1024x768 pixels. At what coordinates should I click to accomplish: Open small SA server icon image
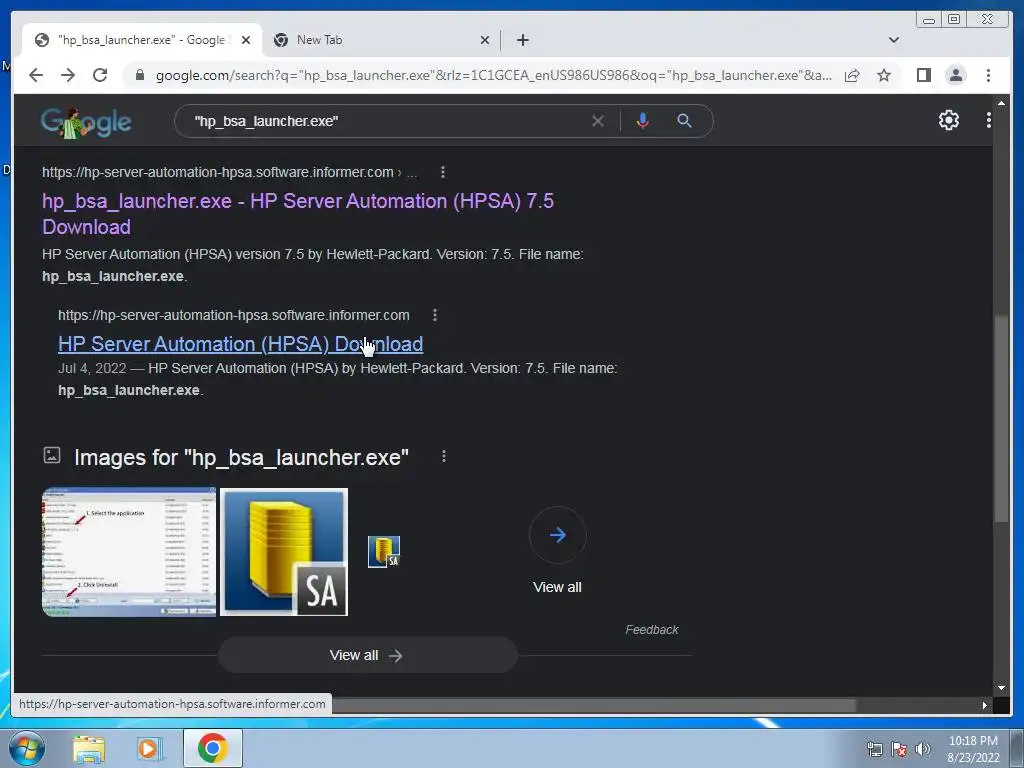point(384,552)
